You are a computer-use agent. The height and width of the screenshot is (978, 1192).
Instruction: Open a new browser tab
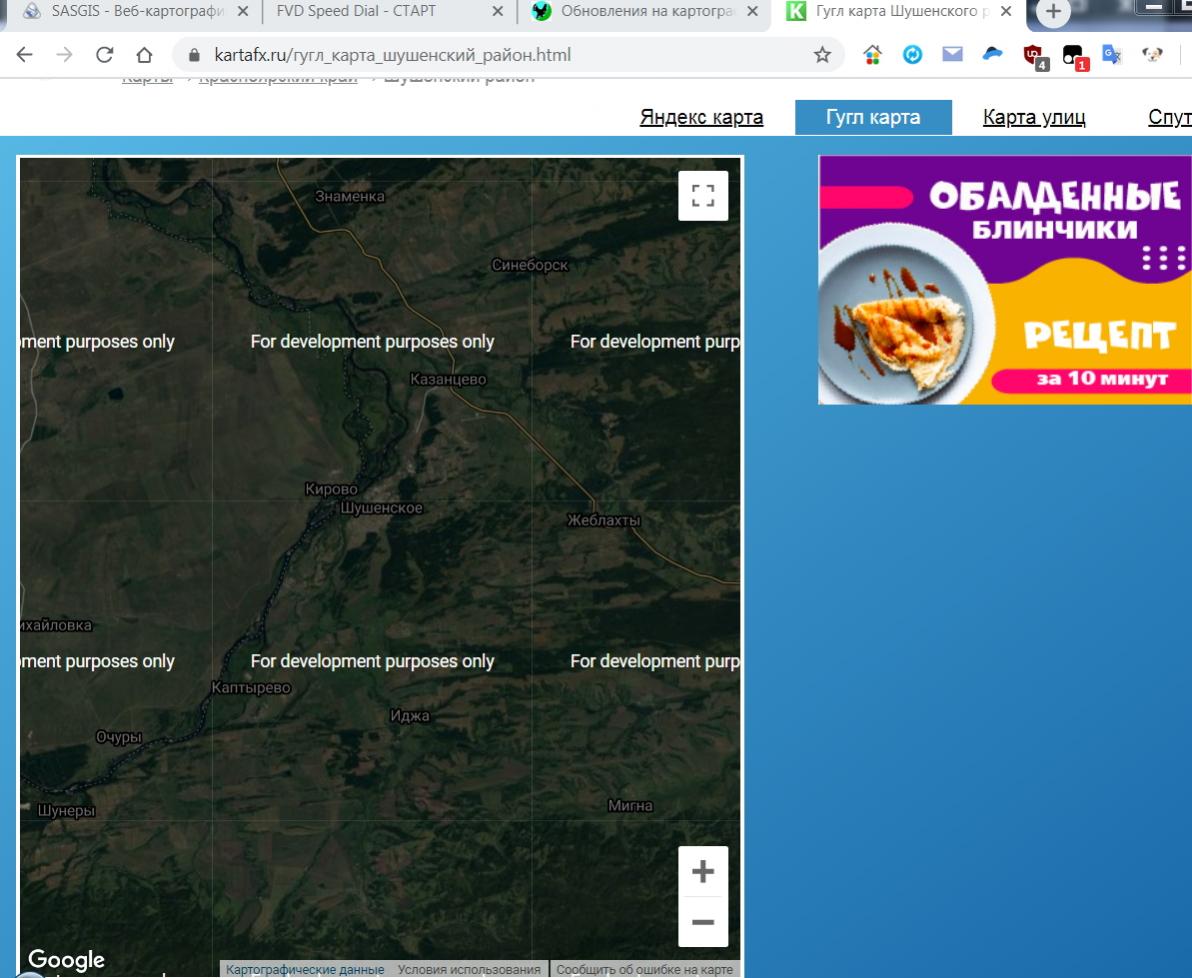(1053, 12)
